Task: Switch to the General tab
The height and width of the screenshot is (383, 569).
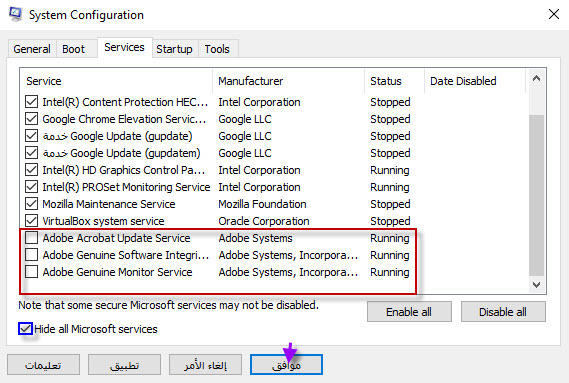Action: click(32, 49)
